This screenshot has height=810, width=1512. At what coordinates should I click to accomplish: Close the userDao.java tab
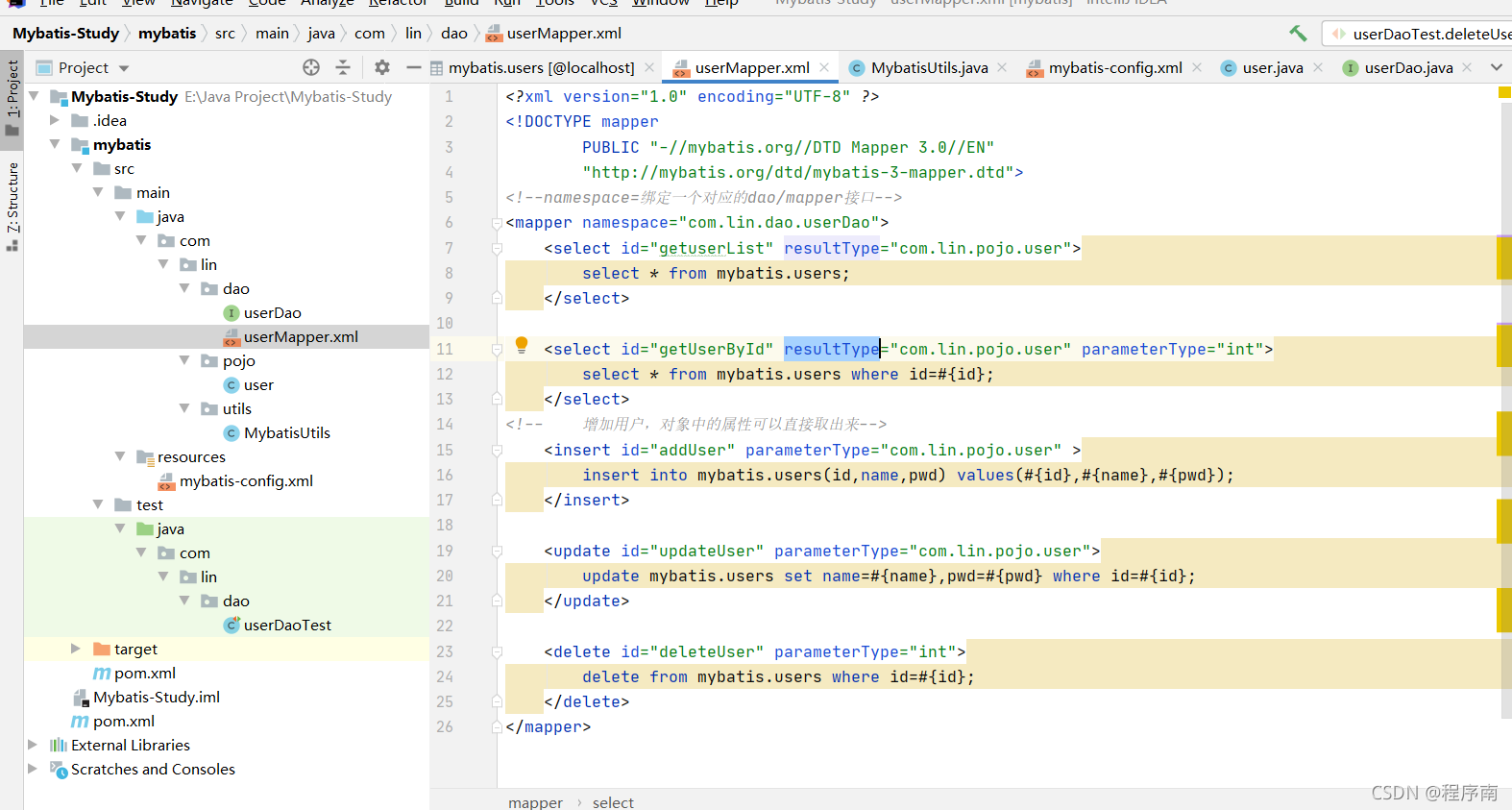coord(1467,67)
